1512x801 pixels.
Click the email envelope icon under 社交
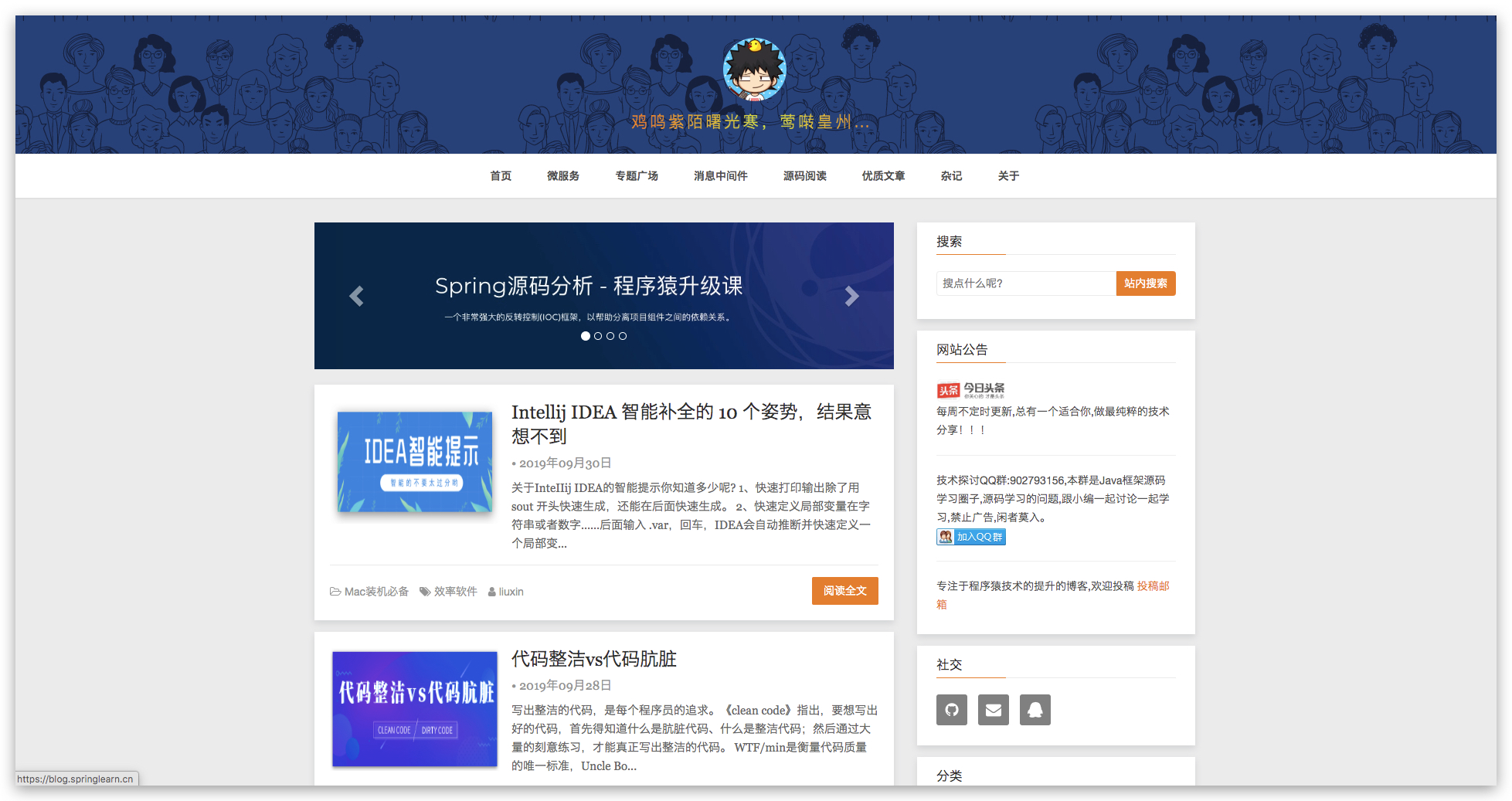pyautogui.click(x=994, y=710)
